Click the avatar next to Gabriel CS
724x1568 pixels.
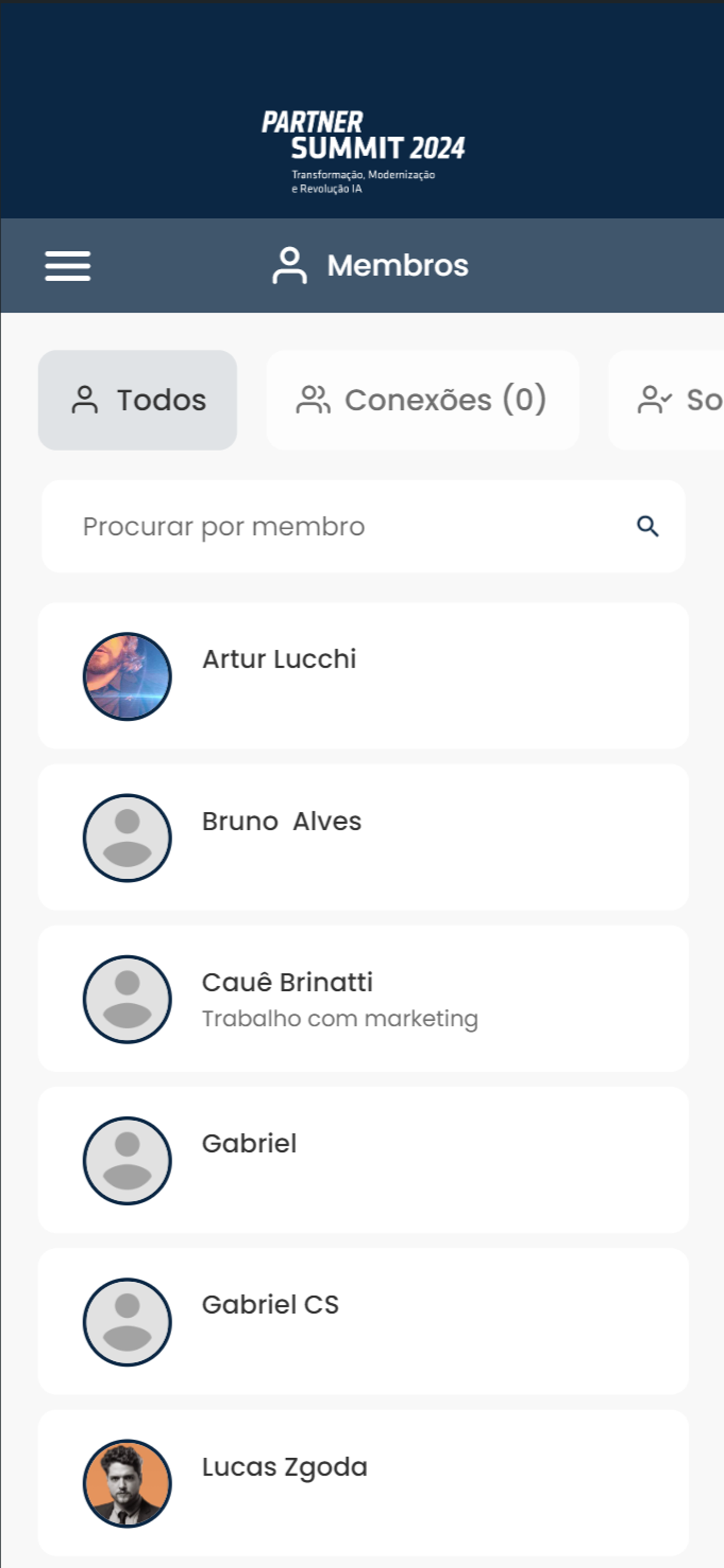tap(127, 1321)
